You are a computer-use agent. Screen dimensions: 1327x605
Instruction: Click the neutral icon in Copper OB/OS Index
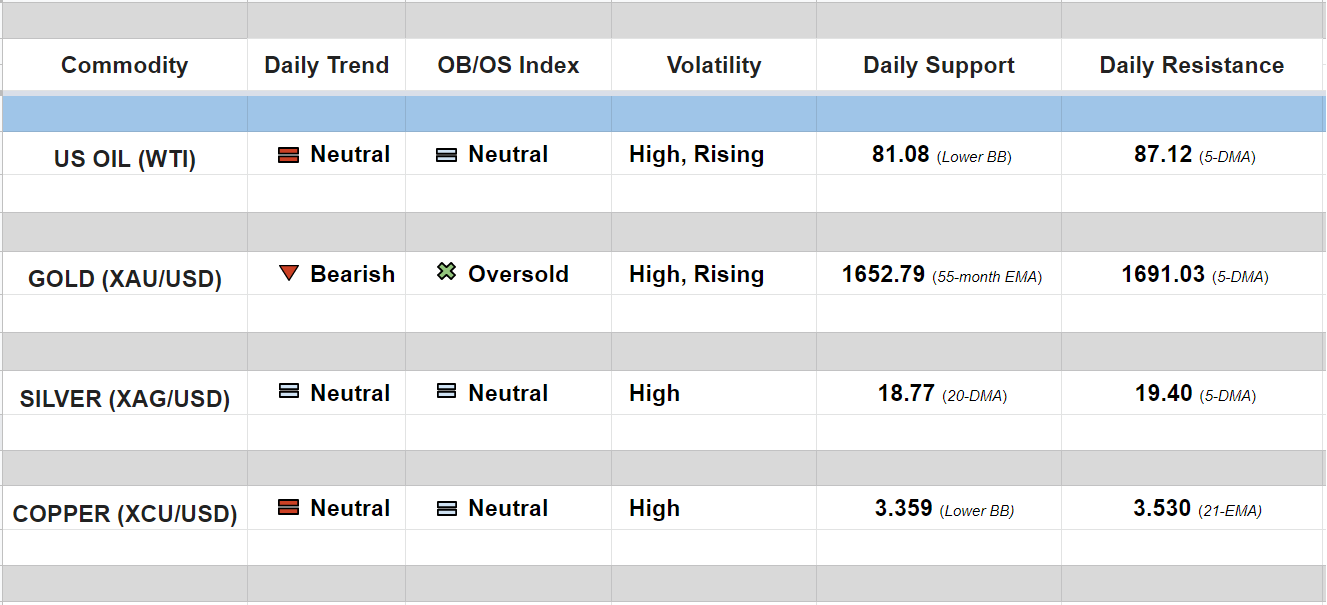(447, 508)
